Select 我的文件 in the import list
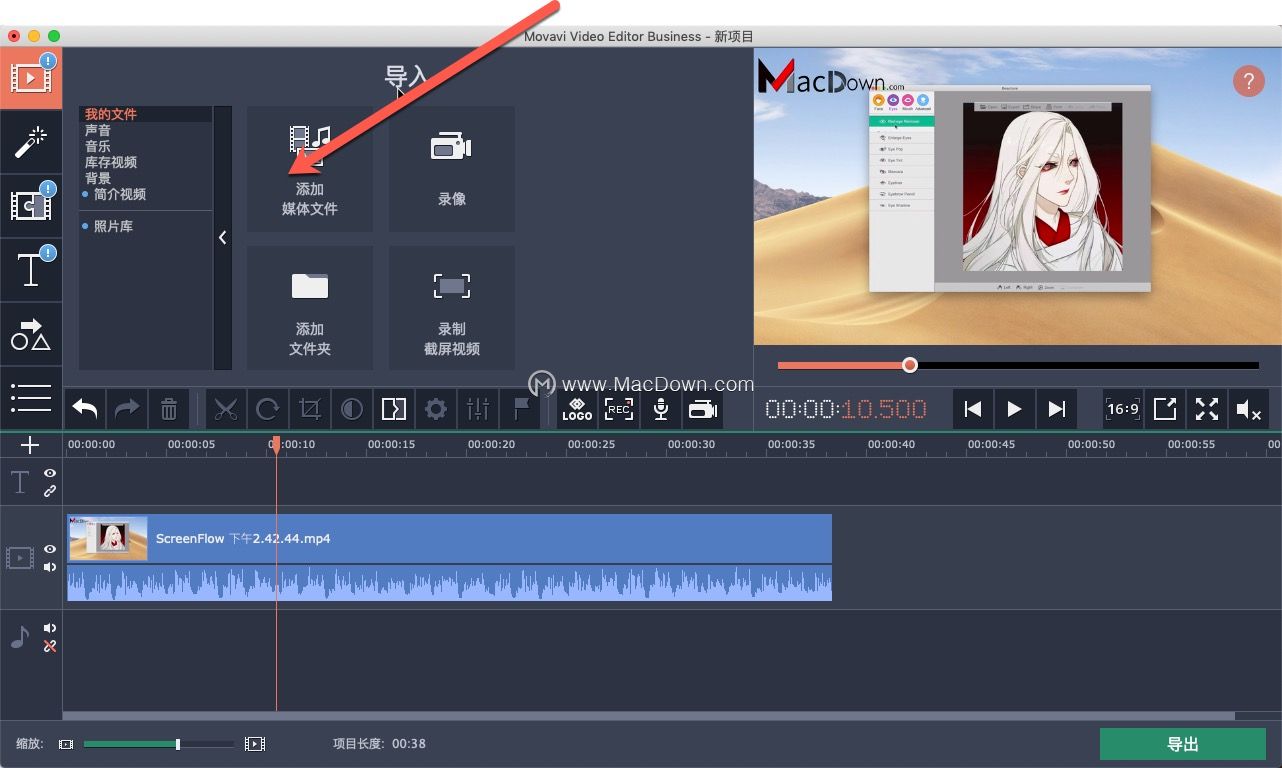The image size is (1282, 768). pyautogui.click(x=111, y=114)
